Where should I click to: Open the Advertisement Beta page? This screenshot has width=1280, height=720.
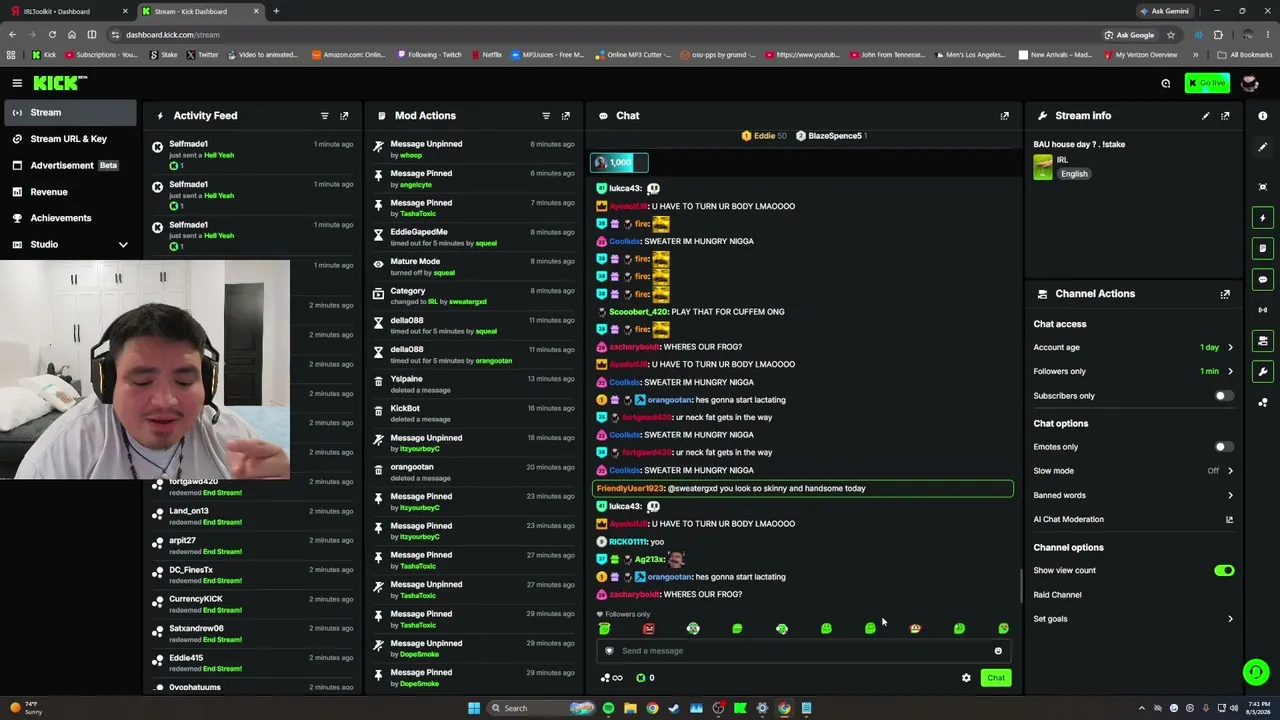point(70,165)
